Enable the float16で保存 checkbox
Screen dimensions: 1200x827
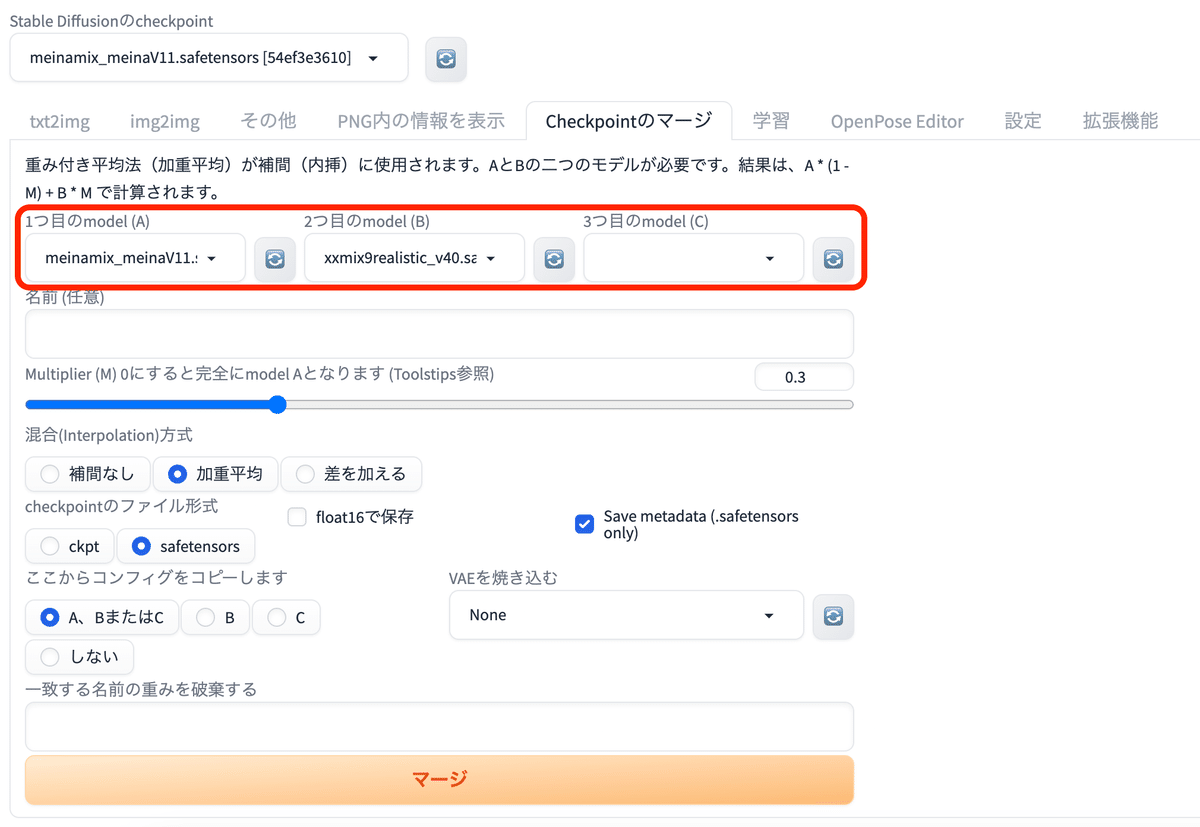point(297,517)
